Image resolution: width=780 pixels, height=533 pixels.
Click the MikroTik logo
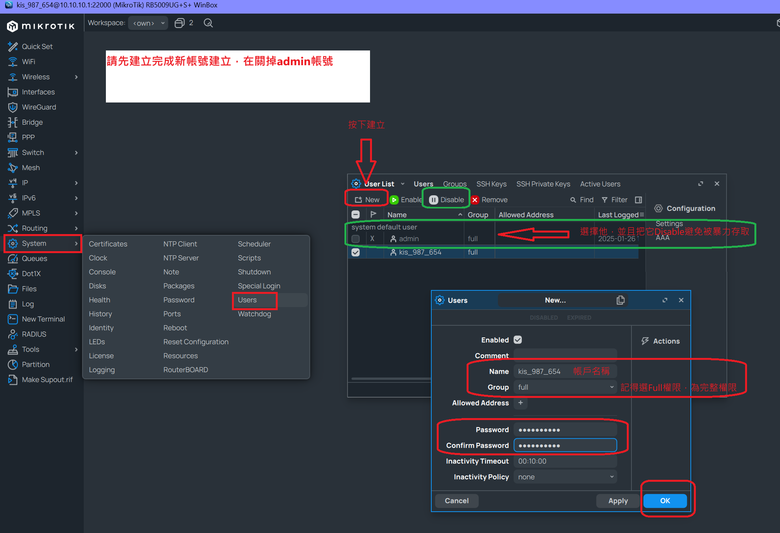point(41,26)
